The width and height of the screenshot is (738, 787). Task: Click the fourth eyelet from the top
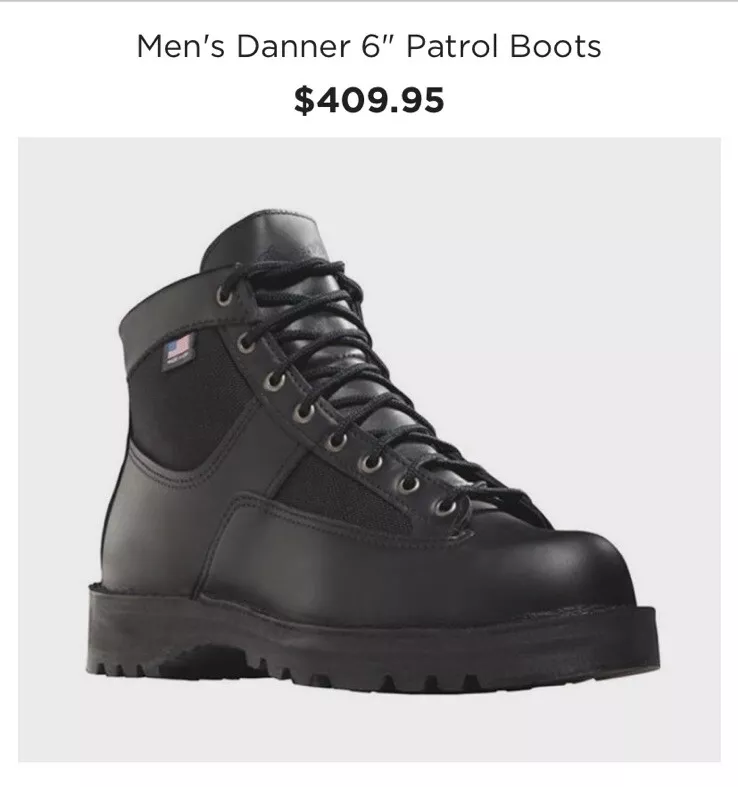pos(303,413)
